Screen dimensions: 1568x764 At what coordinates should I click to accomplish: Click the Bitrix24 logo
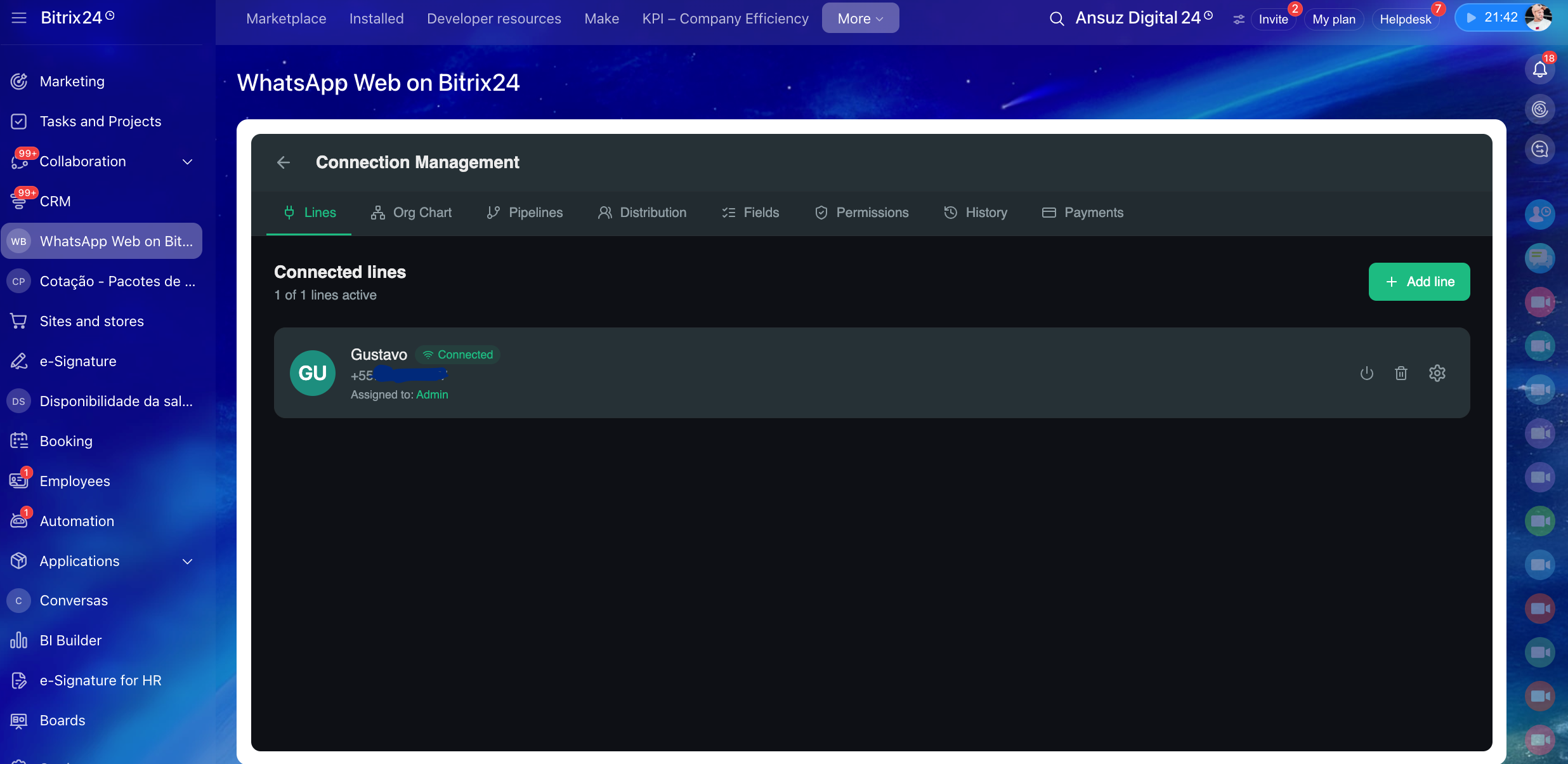71,18
